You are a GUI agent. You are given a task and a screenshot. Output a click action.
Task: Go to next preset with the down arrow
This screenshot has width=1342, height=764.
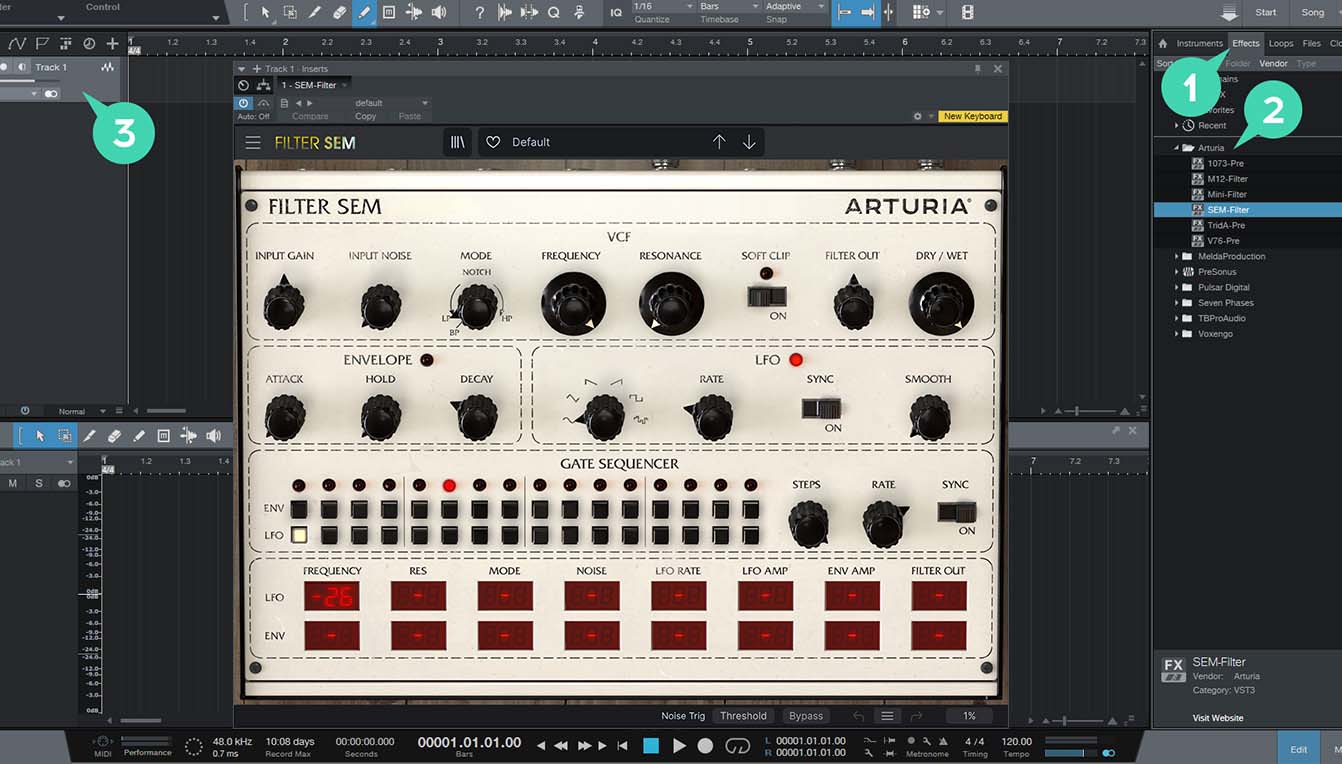(749, 142)
